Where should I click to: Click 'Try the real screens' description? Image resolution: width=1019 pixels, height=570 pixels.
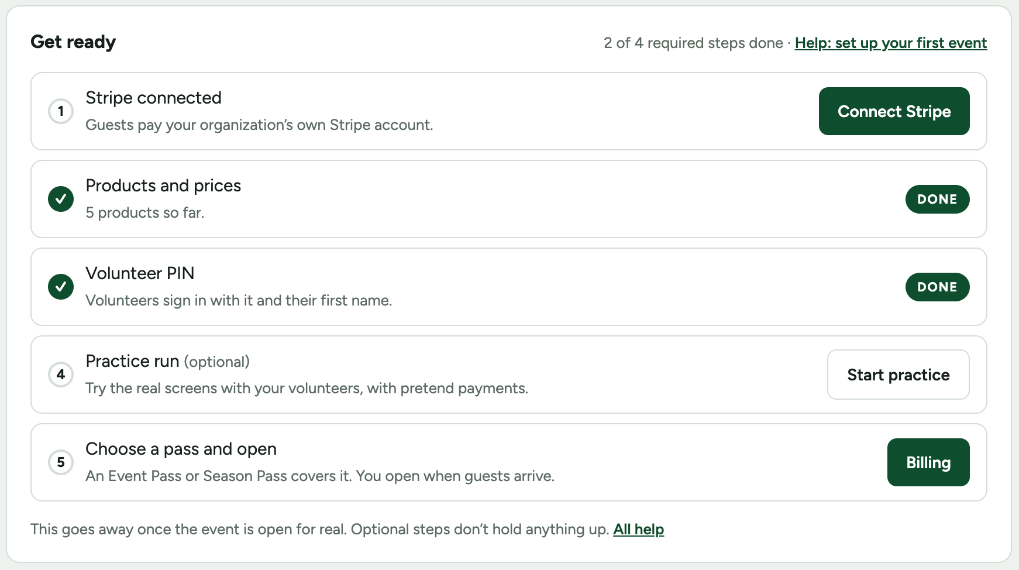(x=307, y=388)
